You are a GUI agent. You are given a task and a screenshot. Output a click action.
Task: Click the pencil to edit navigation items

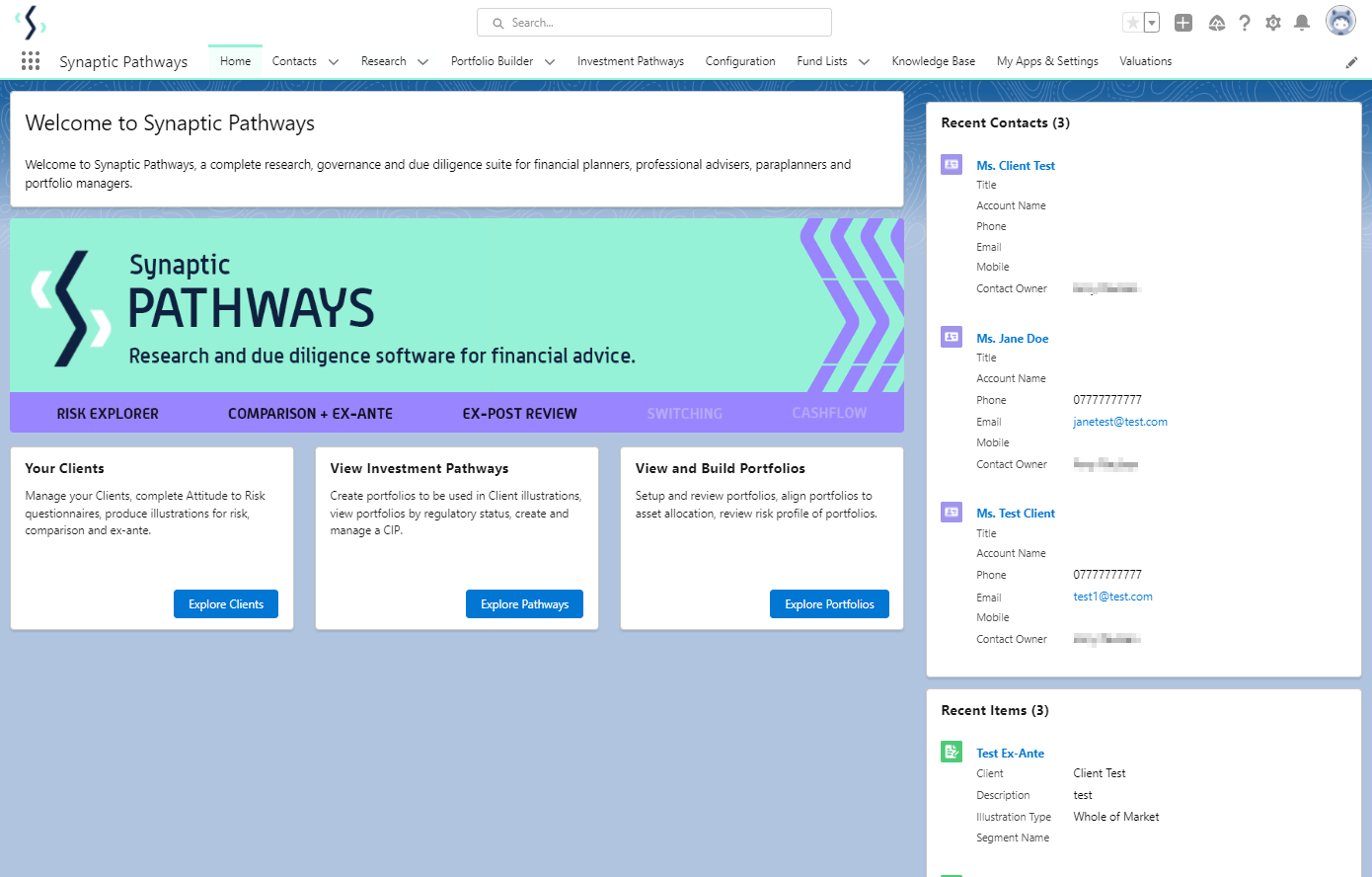[x=1351, y=62]
